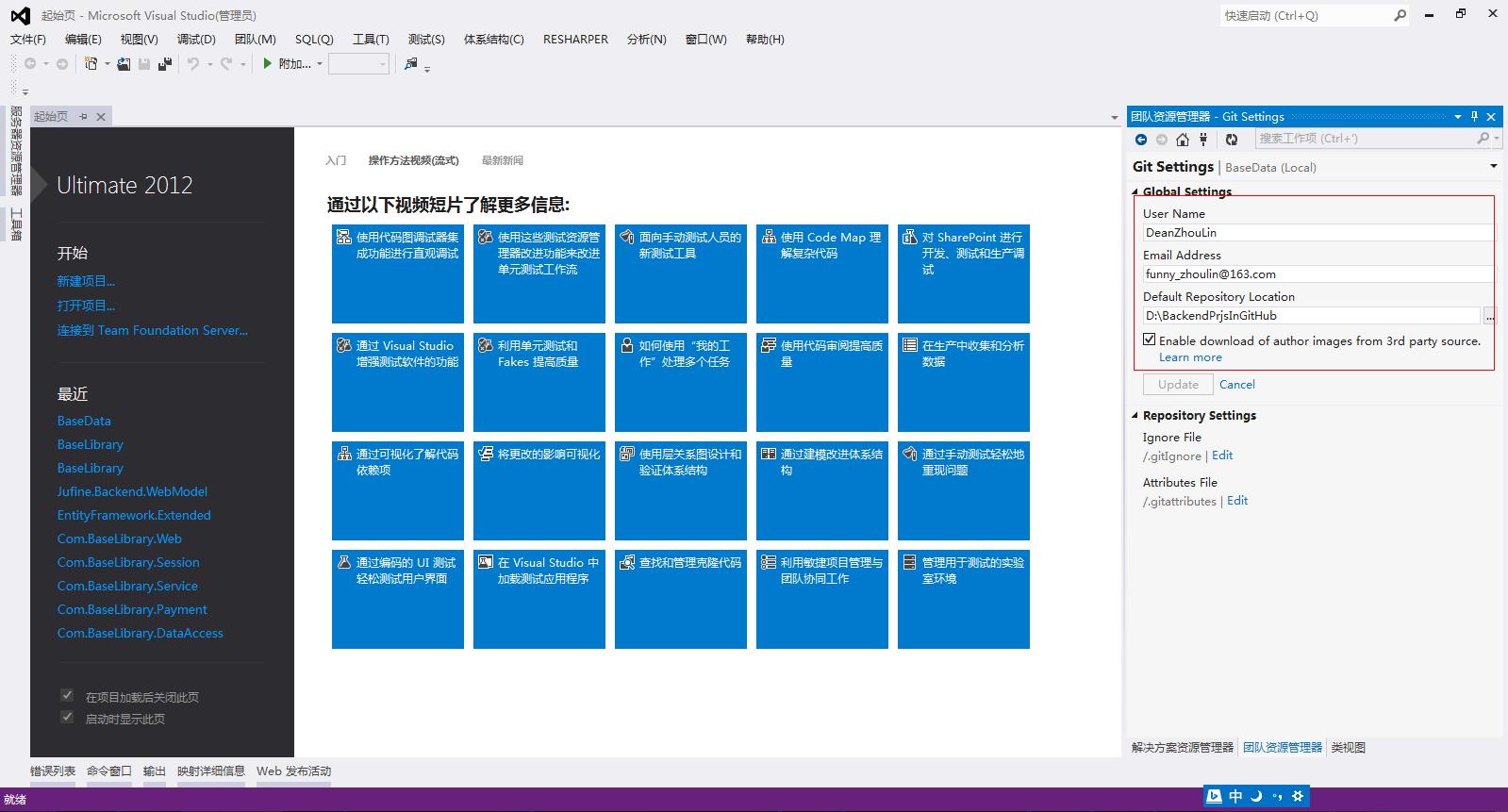Open the 错误列表 bottom panel tab

click(x=53, y=771)
